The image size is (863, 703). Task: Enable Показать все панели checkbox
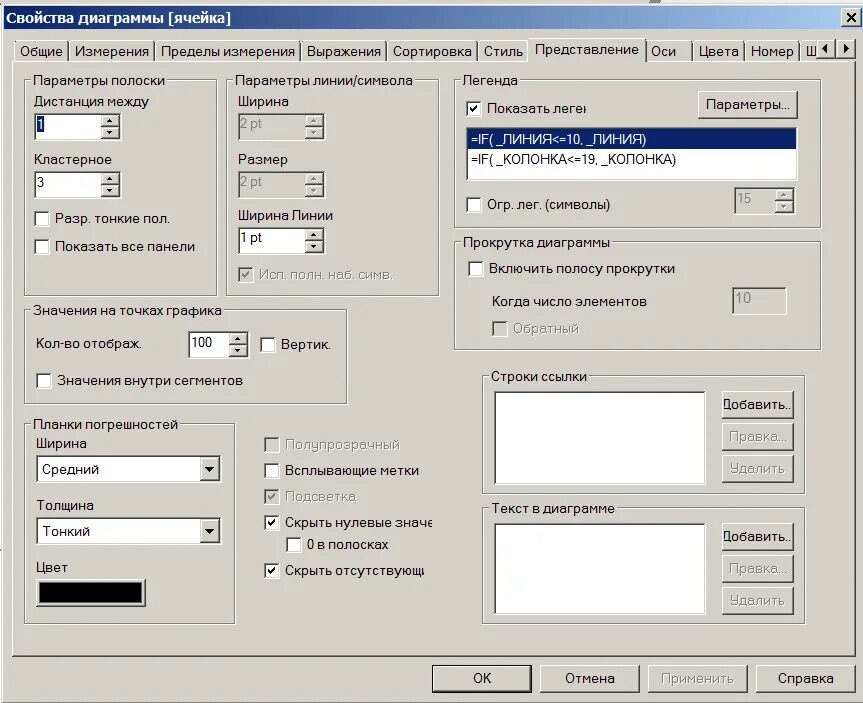pos(42,246)
